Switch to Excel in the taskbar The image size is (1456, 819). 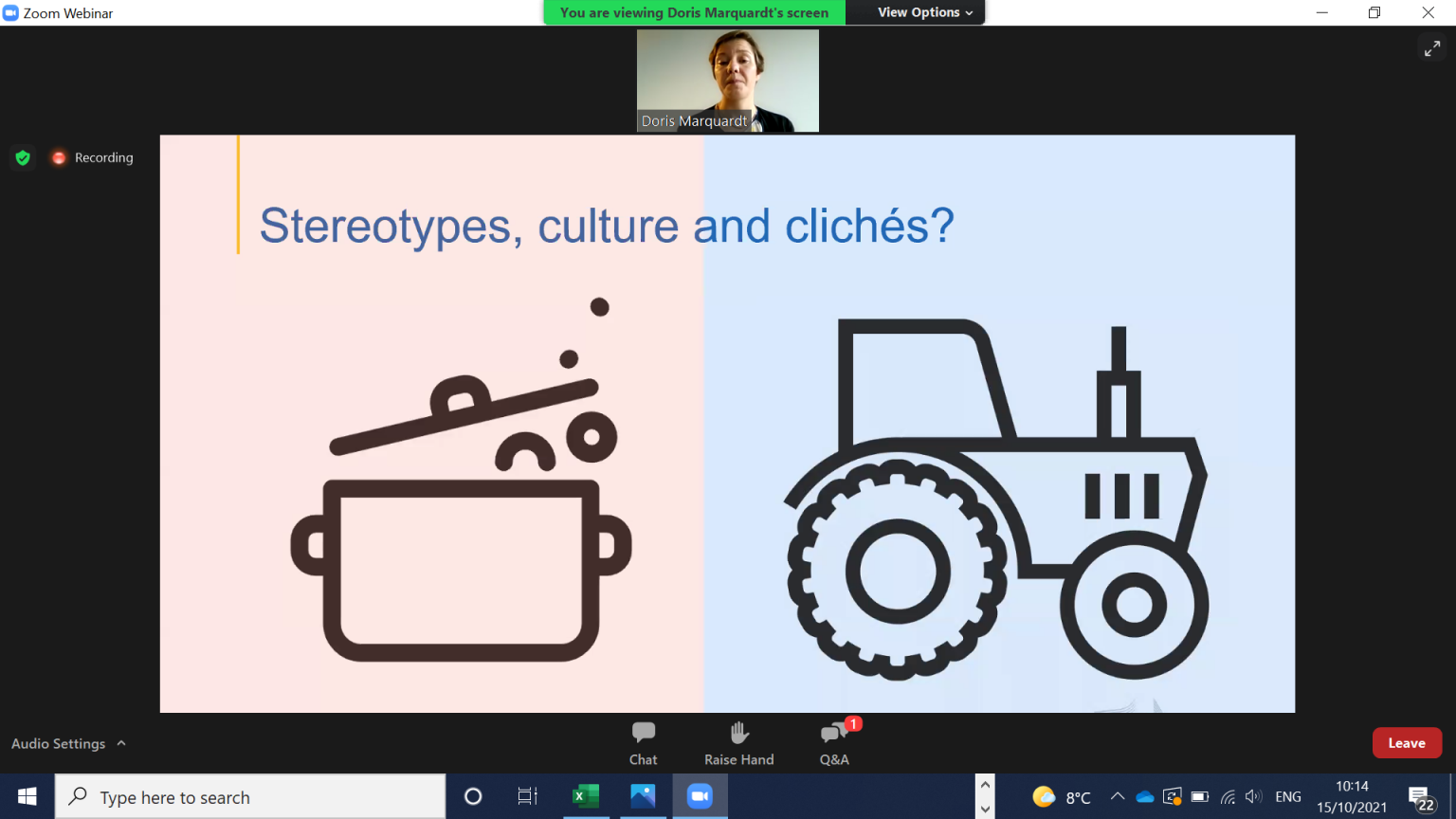click(585, 796)
